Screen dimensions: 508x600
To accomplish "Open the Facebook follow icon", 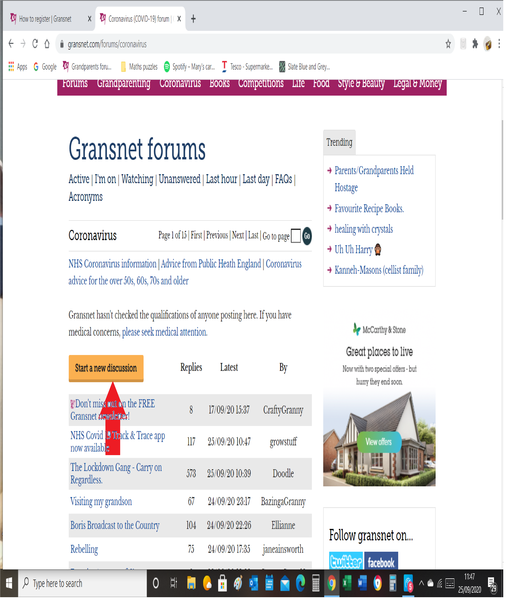I will click(x=381, y=561).
